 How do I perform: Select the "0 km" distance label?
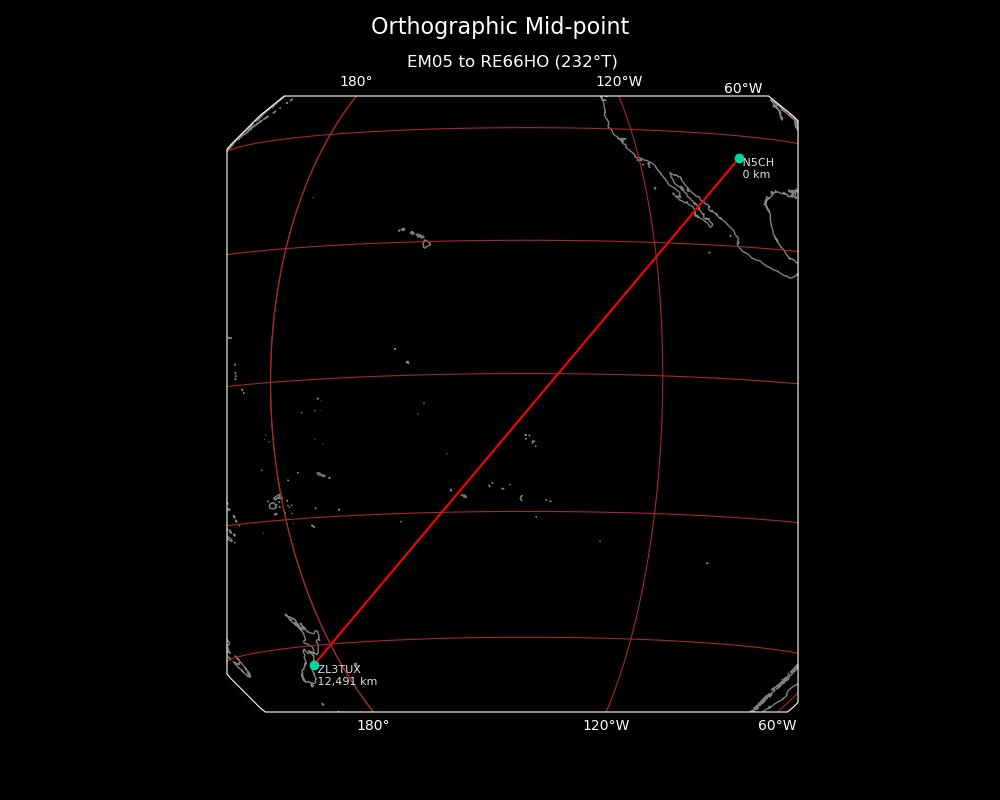coord(756,175)
